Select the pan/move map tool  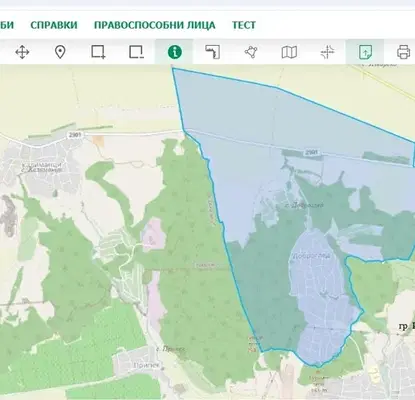(22, 52)
